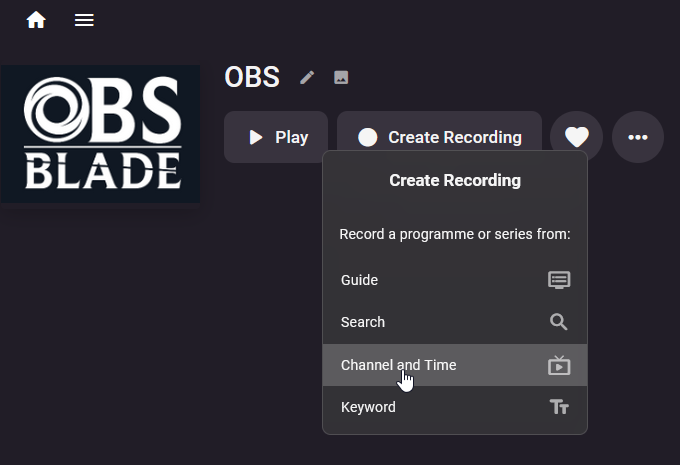
Task: Click the play triangle icon
Action: click(256, 138)
